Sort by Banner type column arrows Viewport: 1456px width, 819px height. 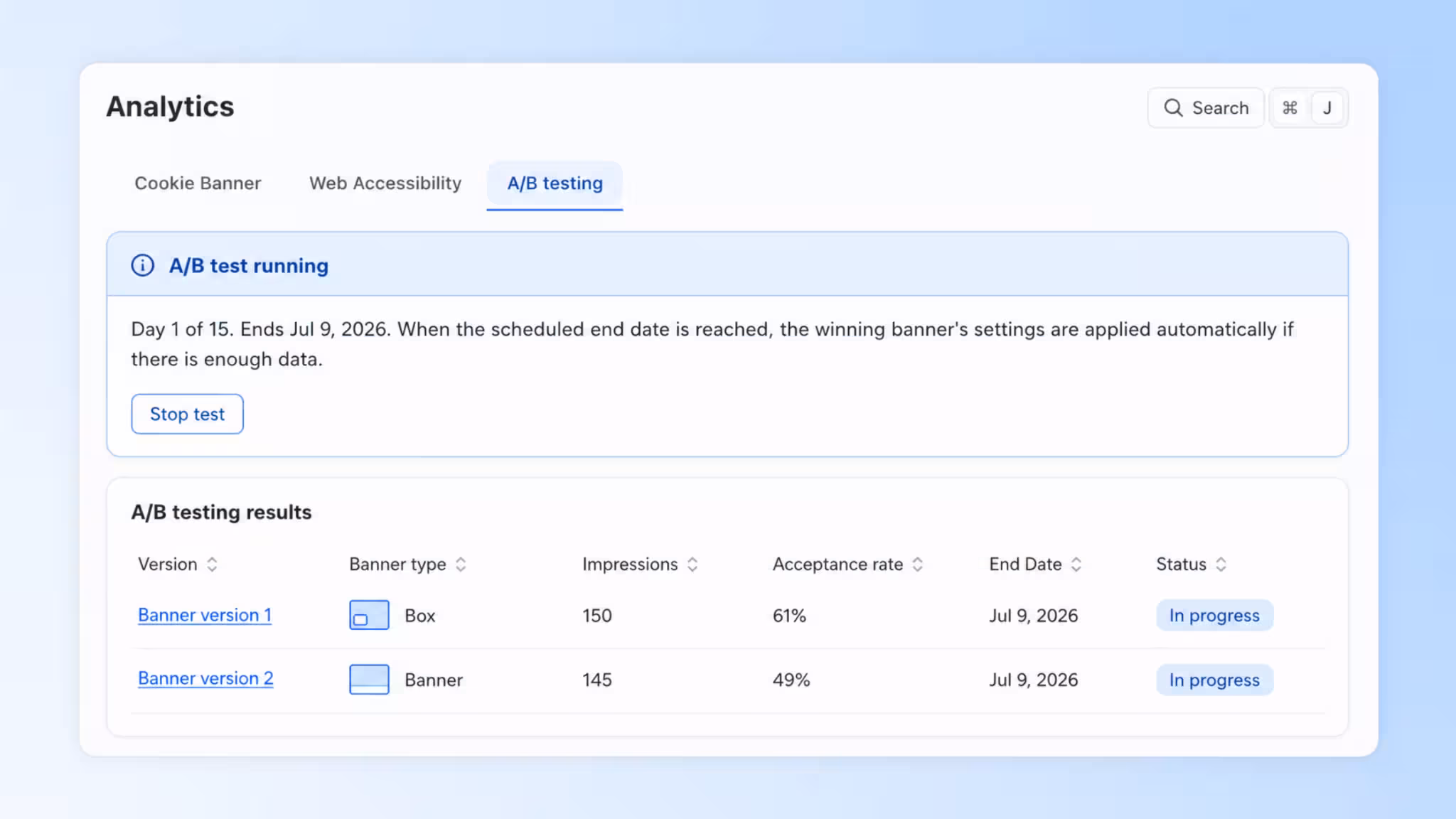click(461, 564)
